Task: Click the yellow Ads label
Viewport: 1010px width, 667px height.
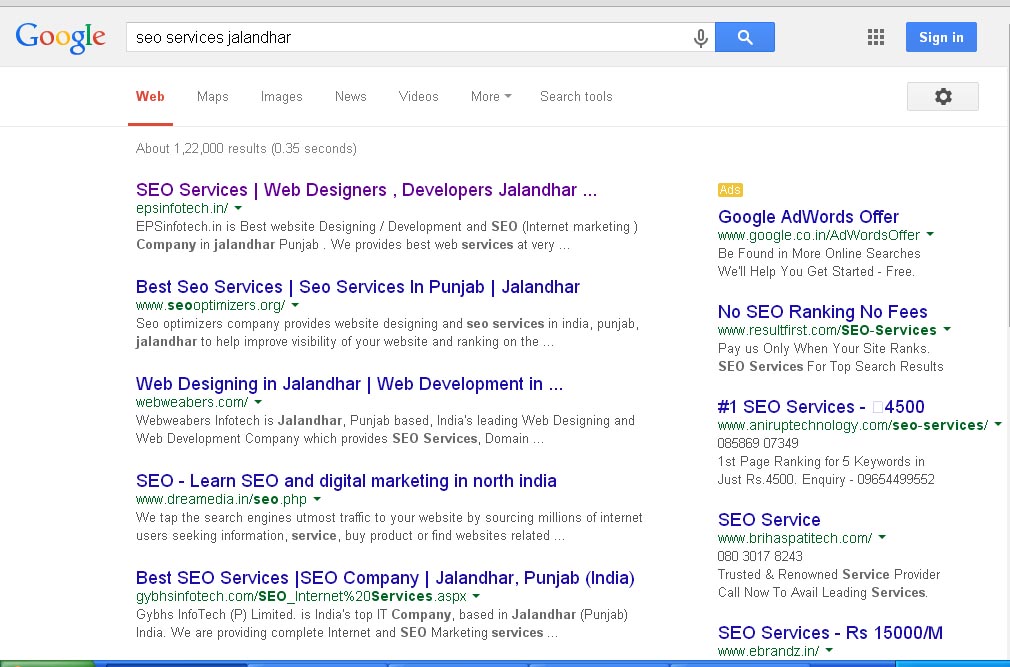Action: pyautogui.click(x=730, y=190)
